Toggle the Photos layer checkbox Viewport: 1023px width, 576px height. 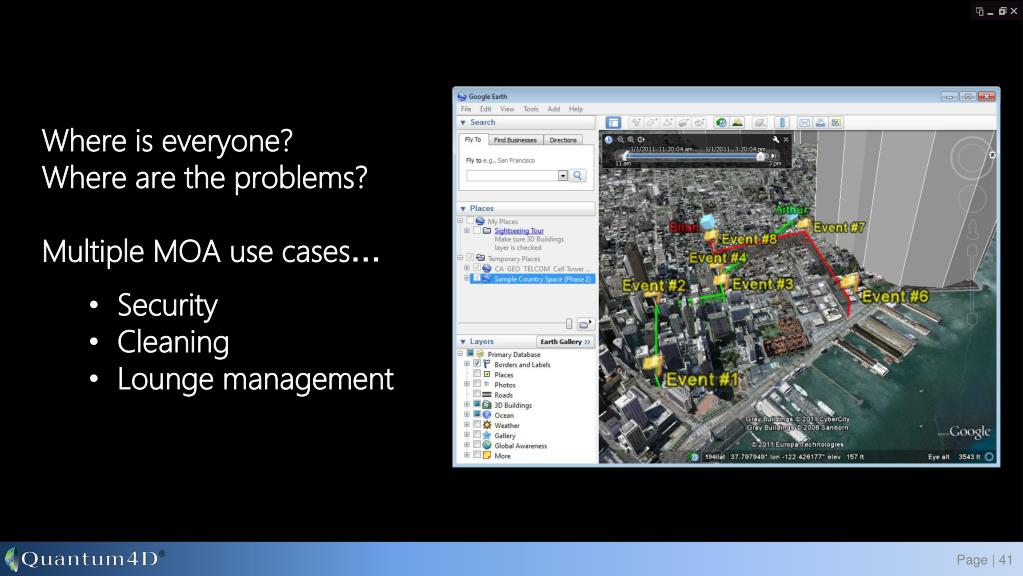coord(477,384)
